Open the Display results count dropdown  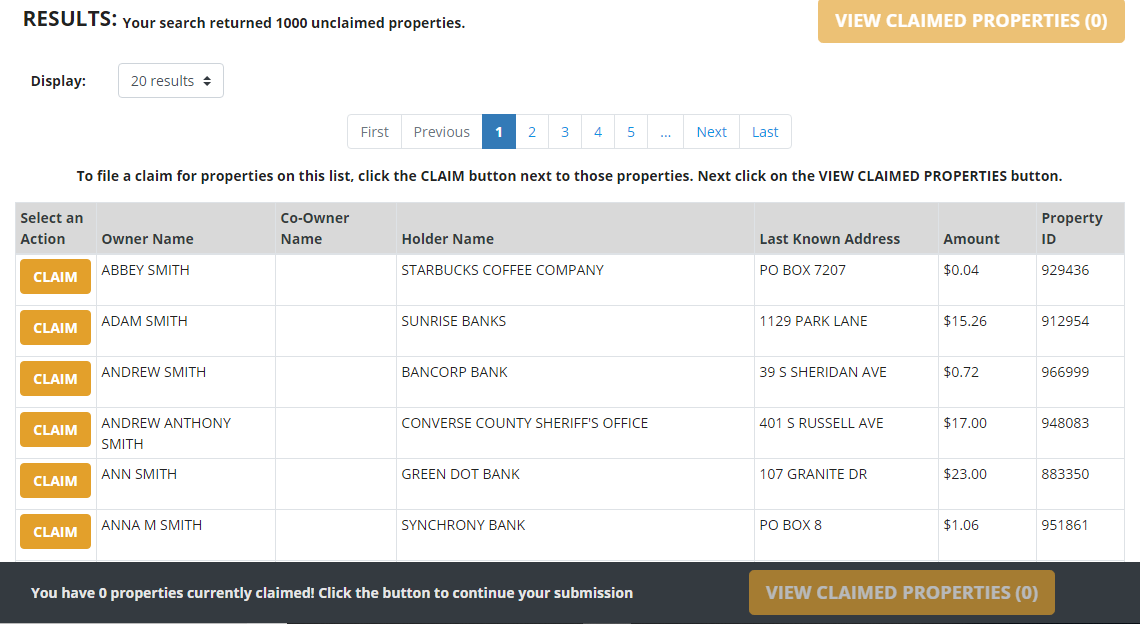[170, 80]
